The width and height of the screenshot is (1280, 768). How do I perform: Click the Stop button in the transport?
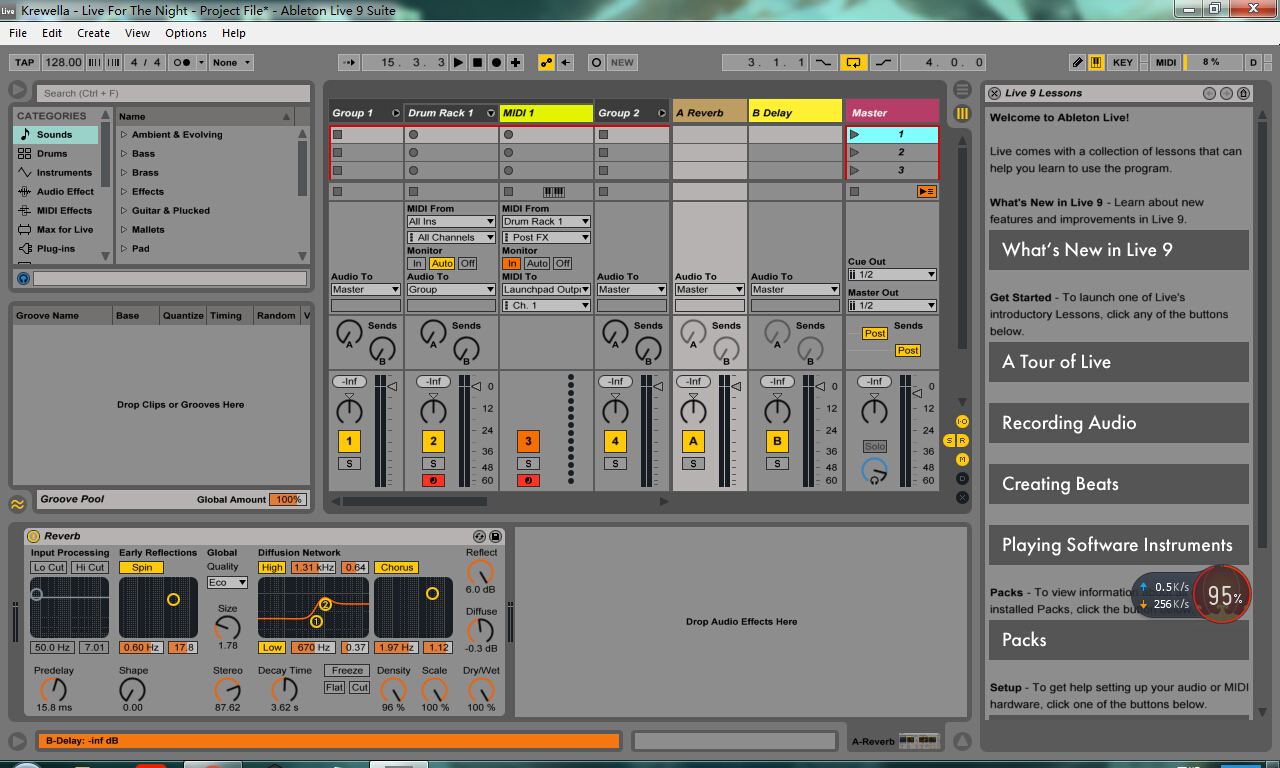pyautogui.click(x=477, y=62)
